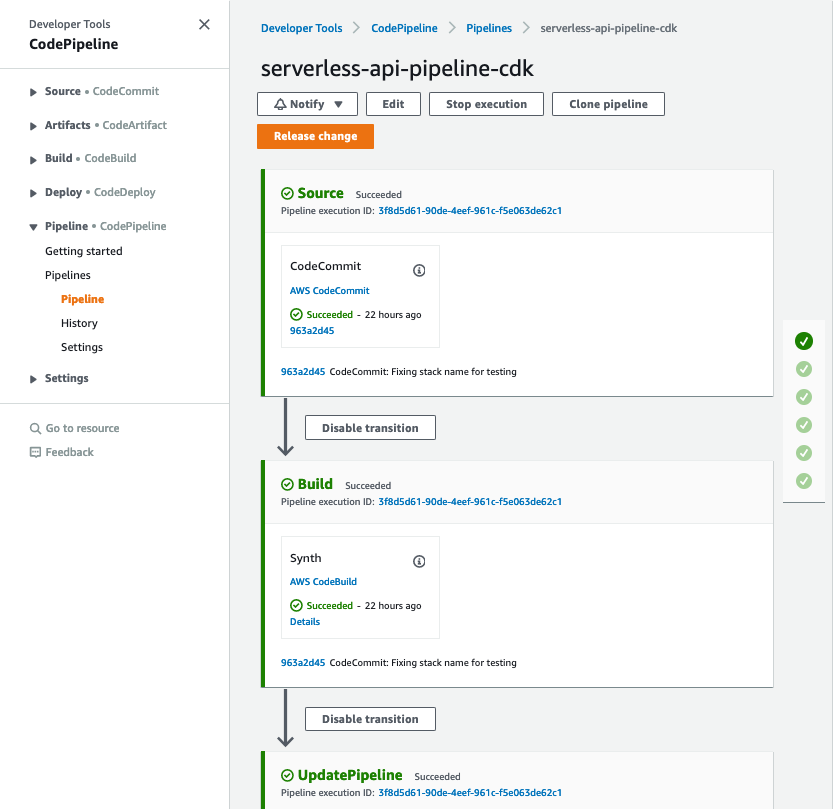Screen dimensions: 833x809
Task: Click the green Succeeded icon on the Build stage
Action: pyautogui.click(x=289, y=484)
